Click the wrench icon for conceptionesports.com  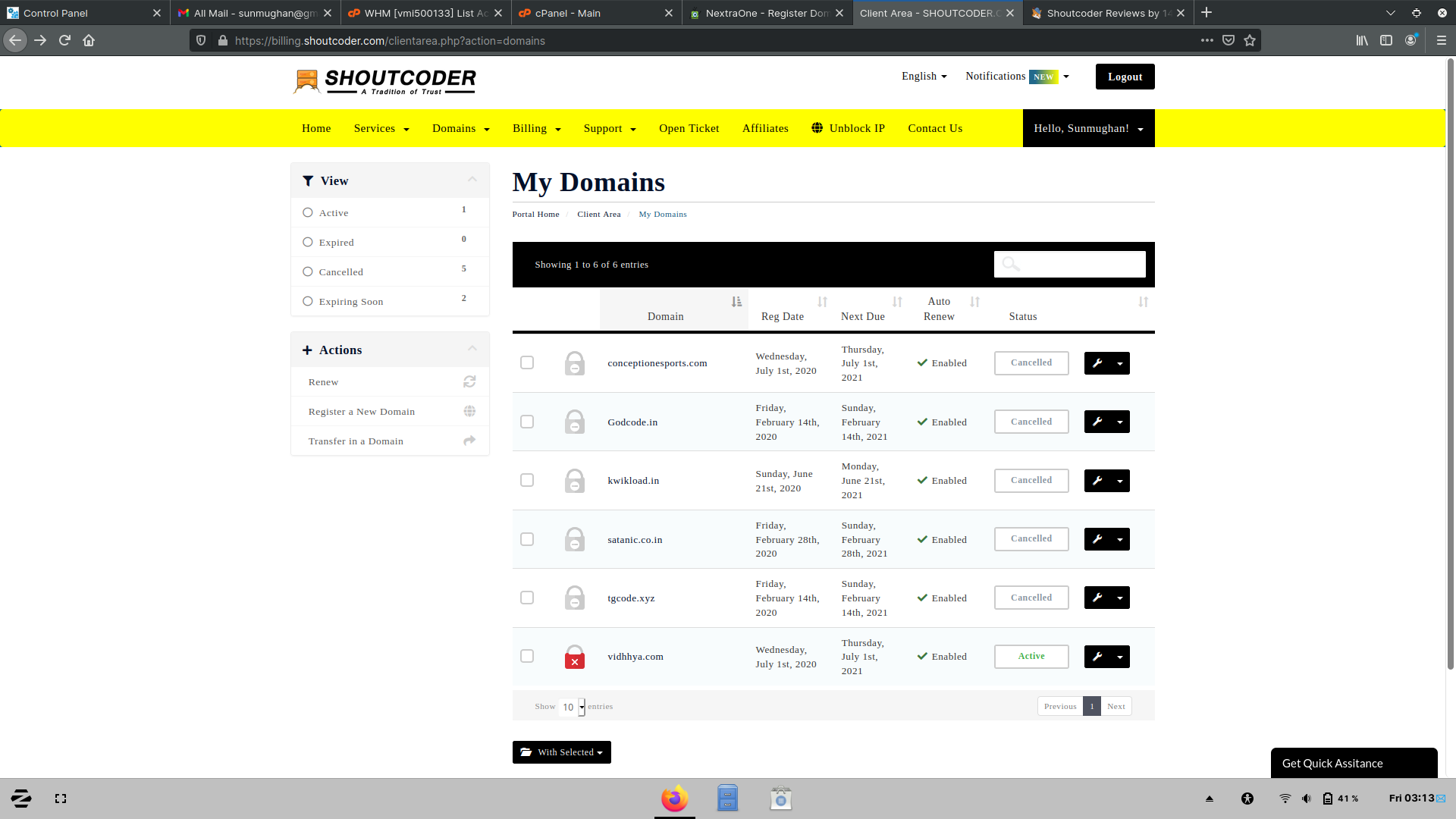coord(1097,363)
